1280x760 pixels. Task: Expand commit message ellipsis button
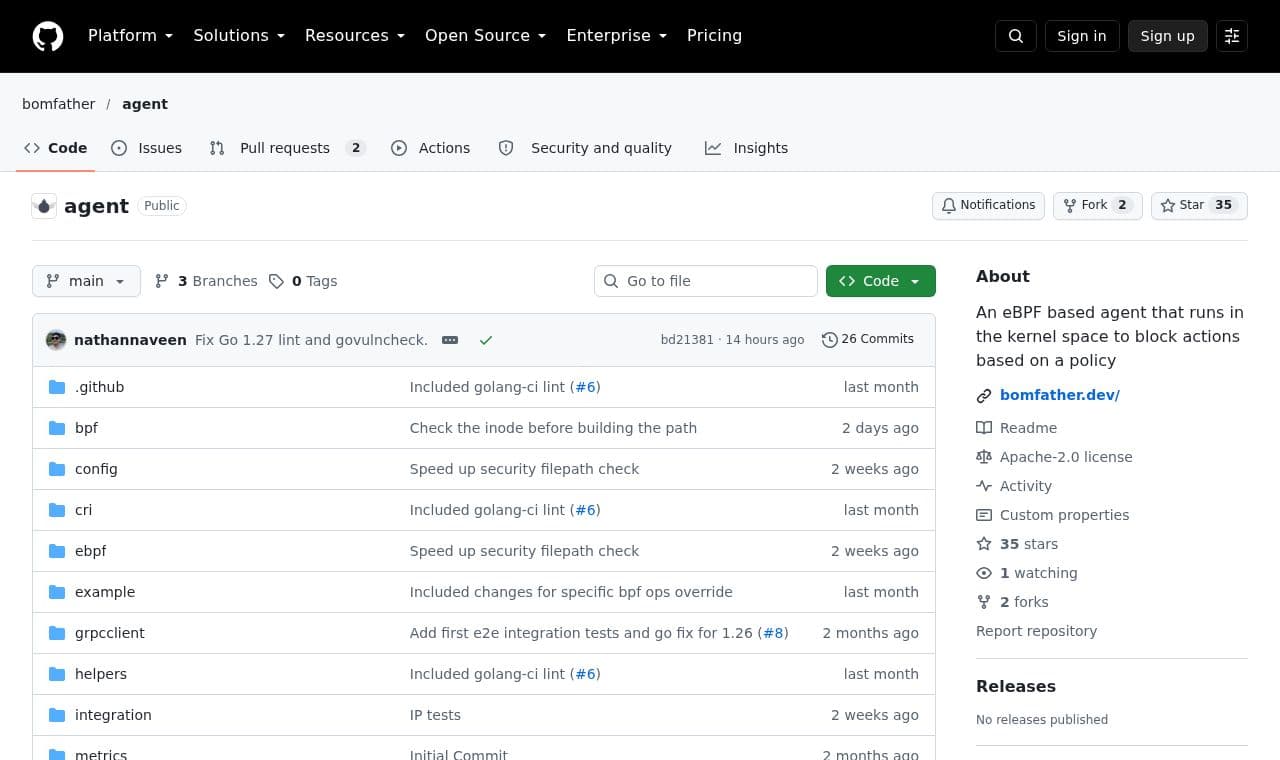[450, 340]
